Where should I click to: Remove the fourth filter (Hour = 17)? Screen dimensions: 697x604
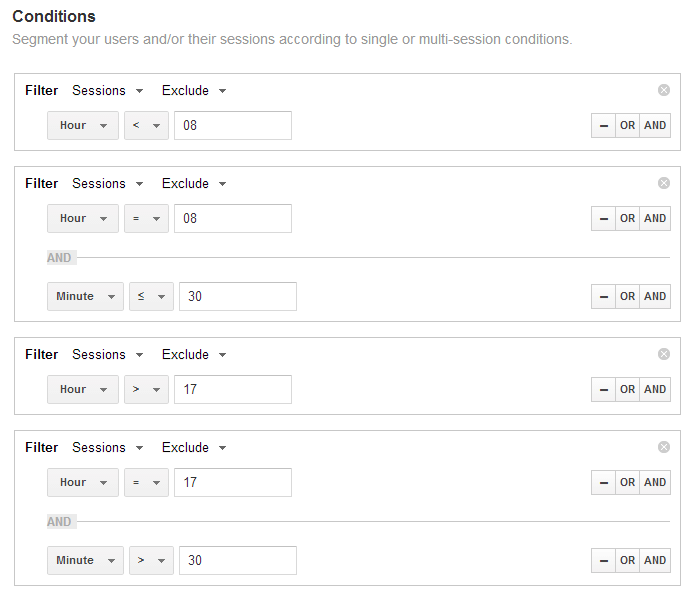click(664, 447)
